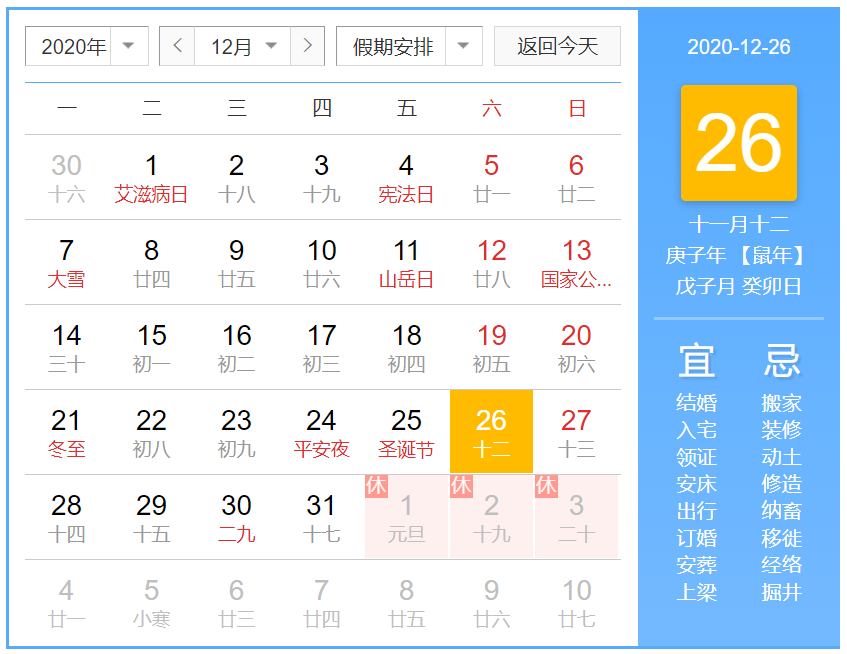Viewport: 847px width, 654px height.
Task: Select January 2 十九 holiday cell
Action: (x=492, y=517)
